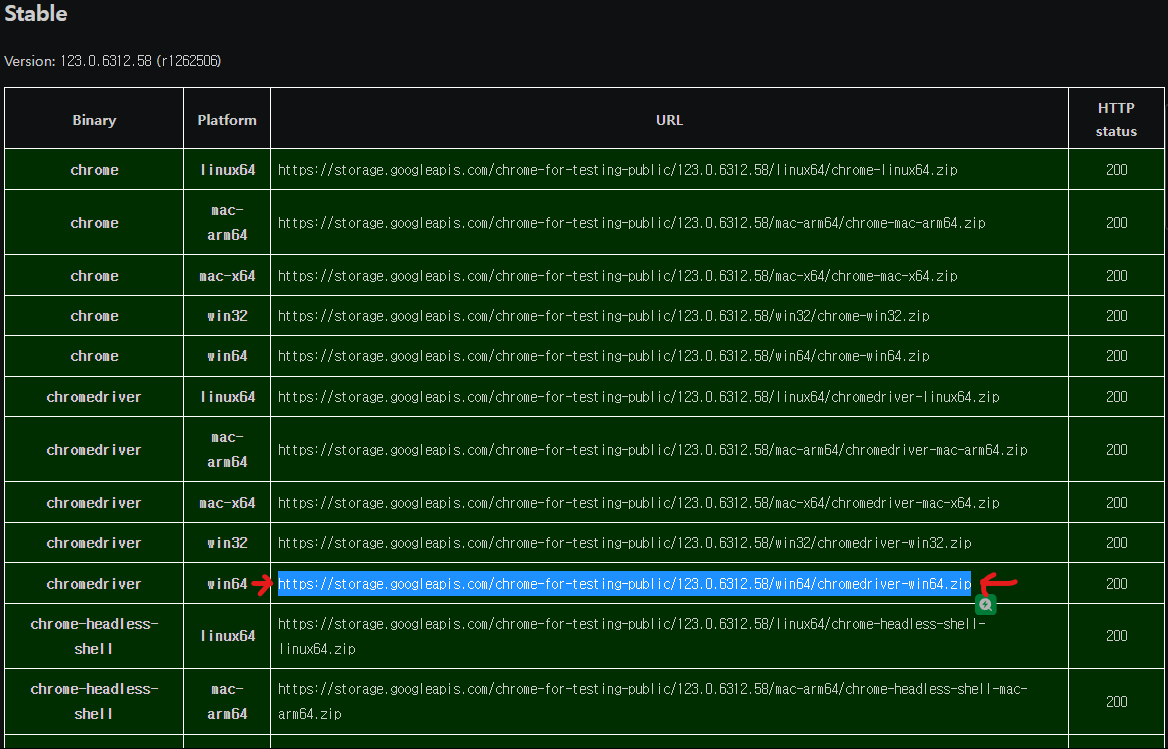Click the mac-x64 platform cell in the chromedriver row
This screenshot has width=1168, height=749.
pyautogui.click(x=227, y=503)
